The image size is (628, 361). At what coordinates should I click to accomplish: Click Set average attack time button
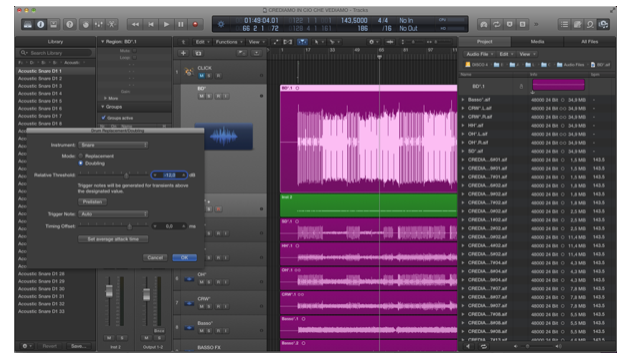113,239
